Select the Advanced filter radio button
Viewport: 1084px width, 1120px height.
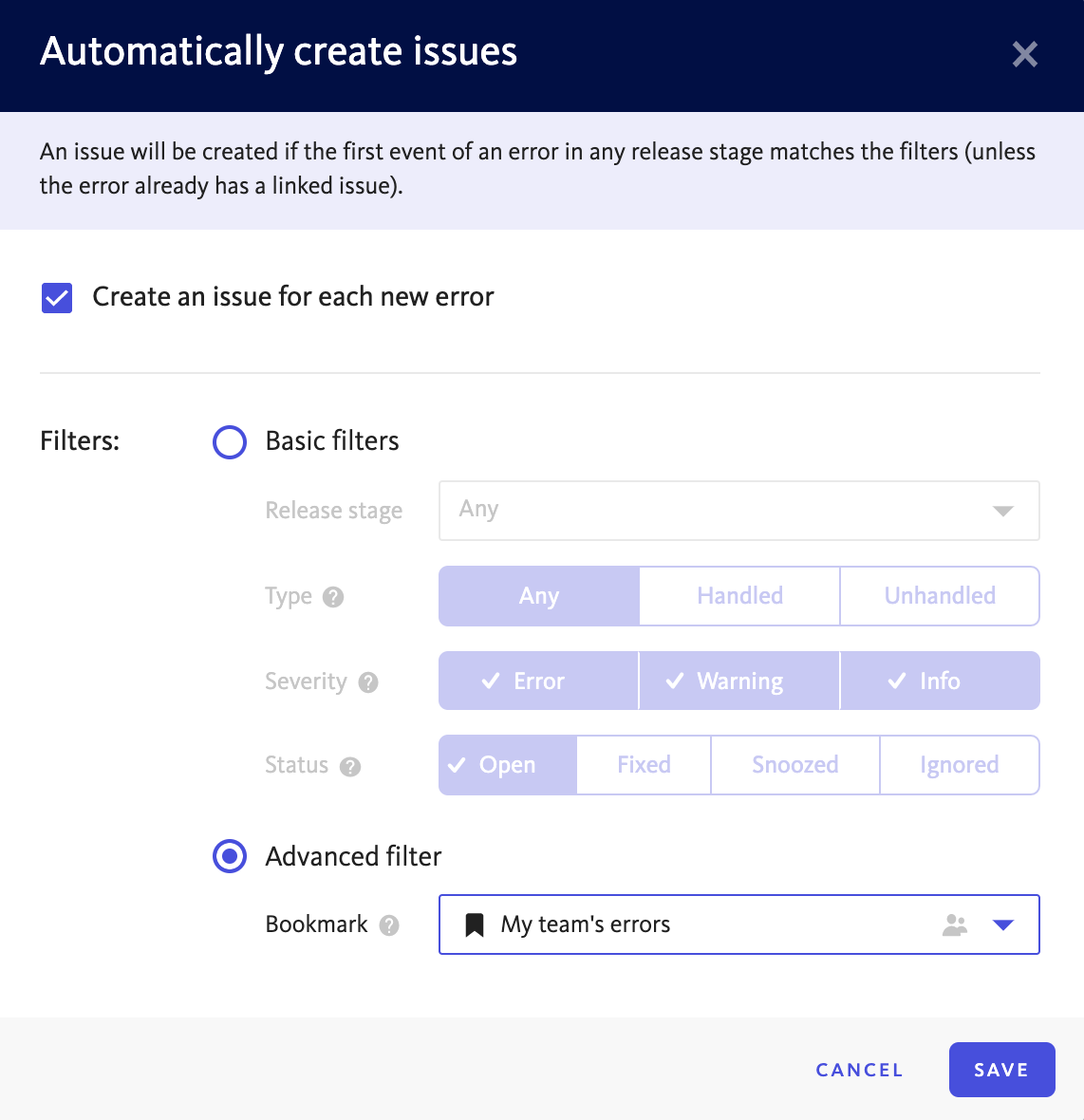click(x=229, y=856)
